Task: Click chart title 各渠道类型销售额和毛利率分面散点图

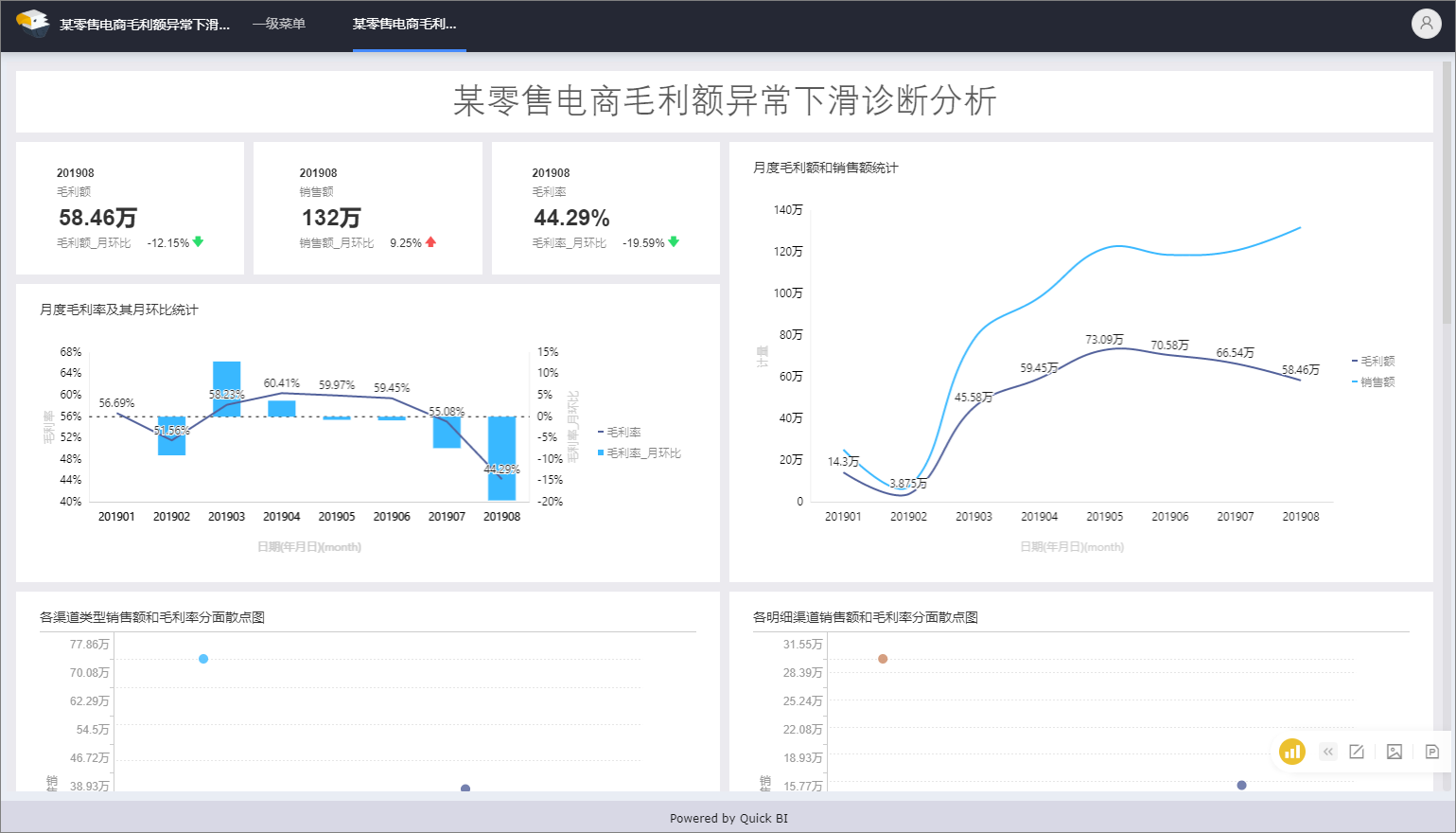Action: 152,617
